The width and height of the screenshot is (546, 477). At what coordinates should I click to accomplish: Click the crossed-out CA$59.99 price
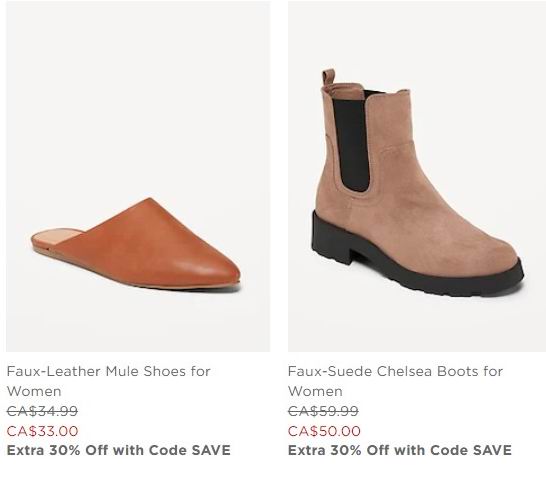coord(323,411)
